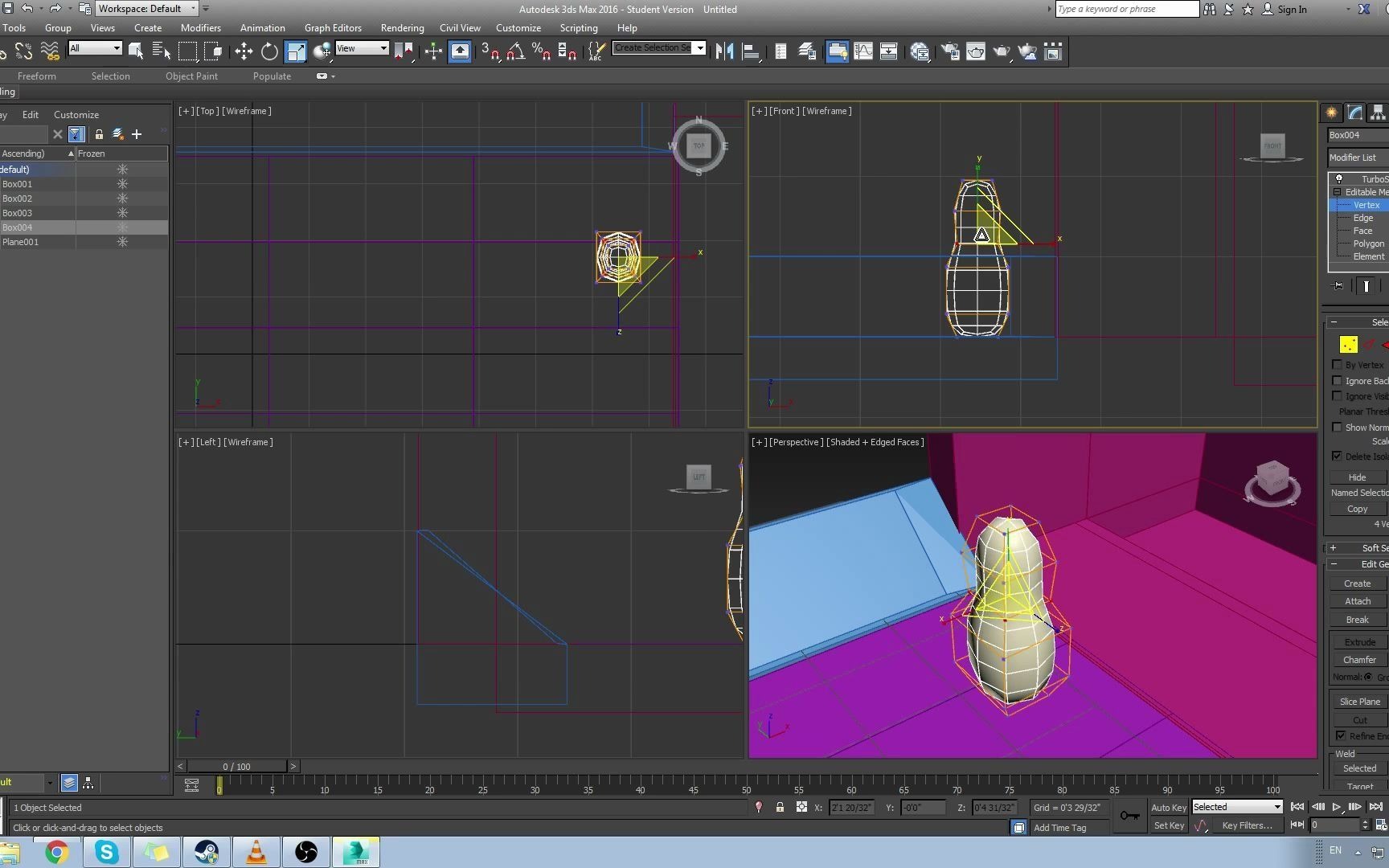Activate the Select and Rotate tool
The image size is (1389, 868).
(x=269, y=52)
